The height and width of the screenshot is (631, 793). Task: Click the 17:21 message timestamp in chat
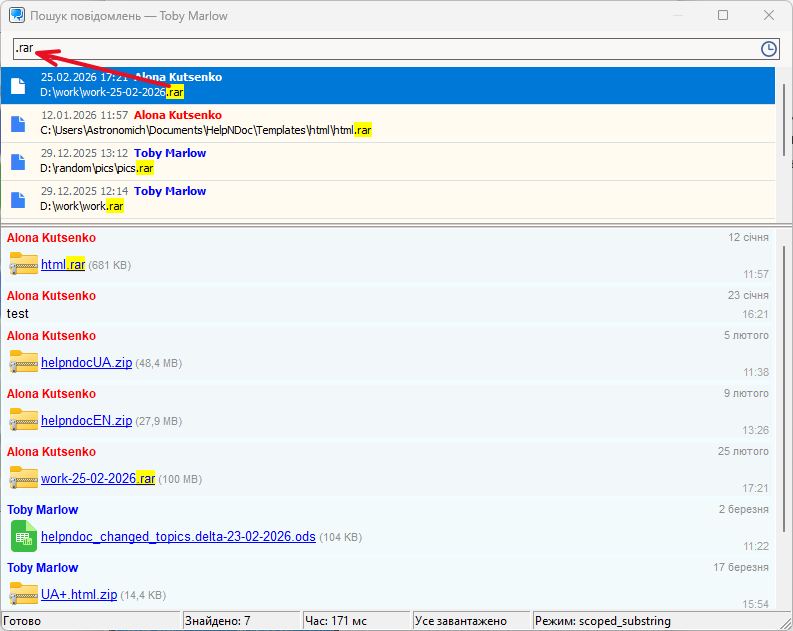pyautogui.click(x=755, y=488)
